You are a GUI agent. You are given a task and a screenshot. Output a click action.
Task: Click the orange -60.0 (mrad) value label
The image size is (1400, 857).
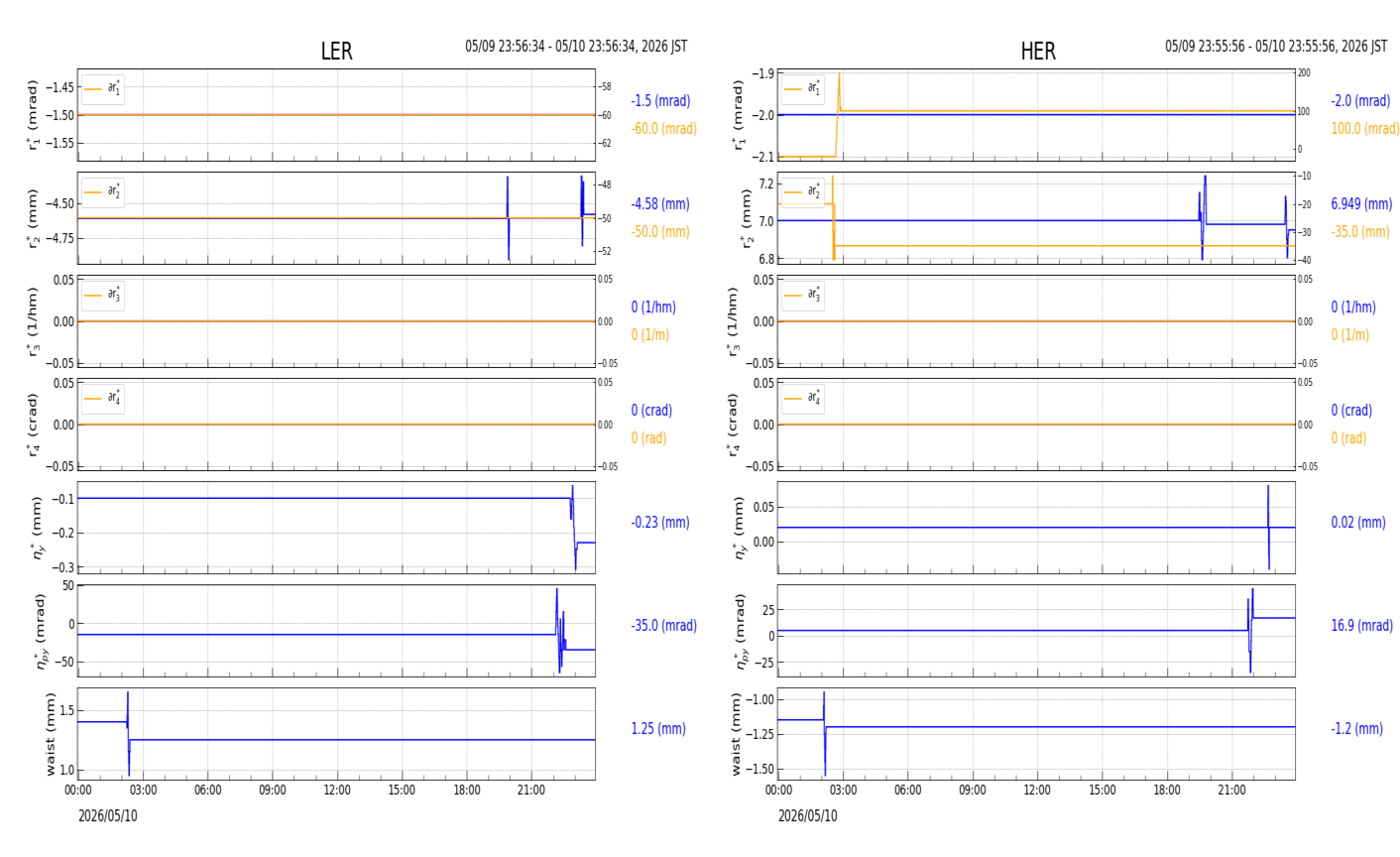click(663, 129)
